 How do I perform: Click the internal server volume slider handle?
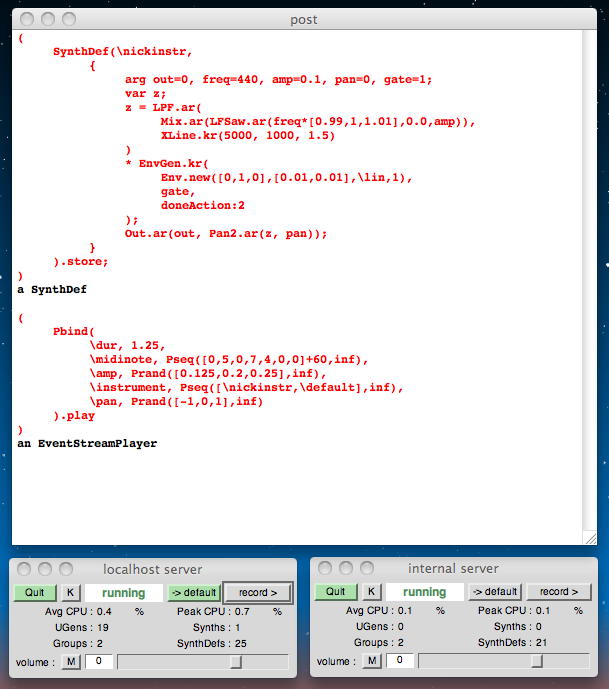tap(537, 660)
